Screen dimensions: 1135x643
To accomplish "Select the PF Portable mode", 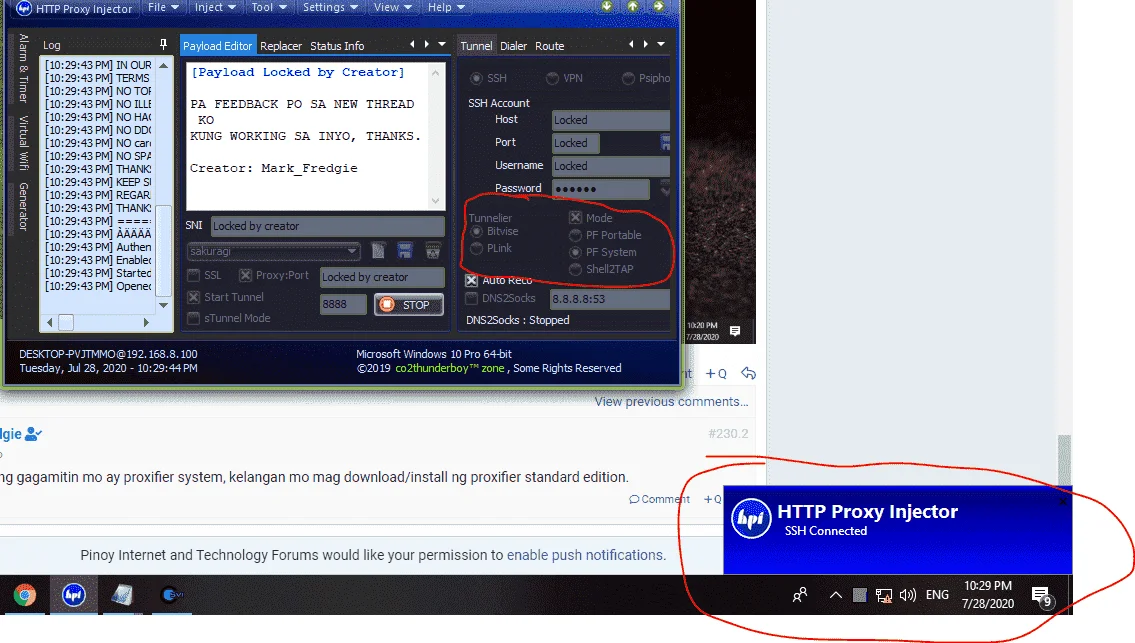I will coord(575,235).
